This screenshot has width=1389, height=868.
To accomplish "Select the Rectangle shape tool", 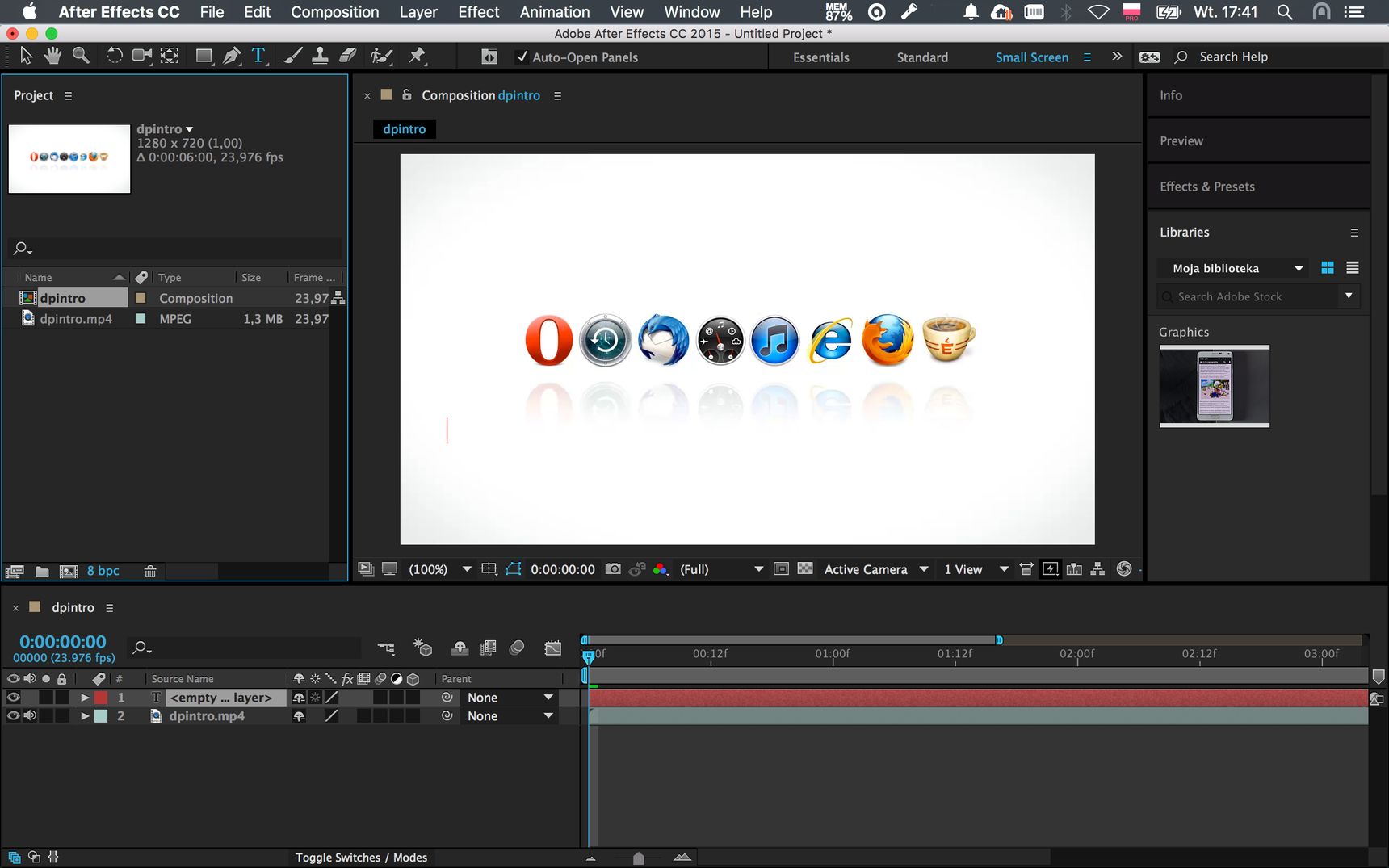I will pyautogui.click(x=204, y=56).
